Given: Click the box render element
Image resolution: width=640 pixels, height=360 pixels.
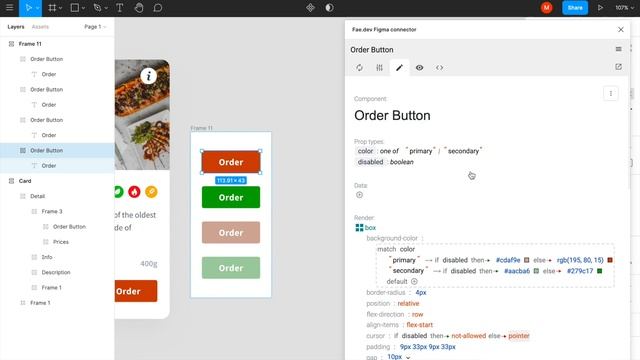Looking at the screenshot, I should [x=366, y=227].
